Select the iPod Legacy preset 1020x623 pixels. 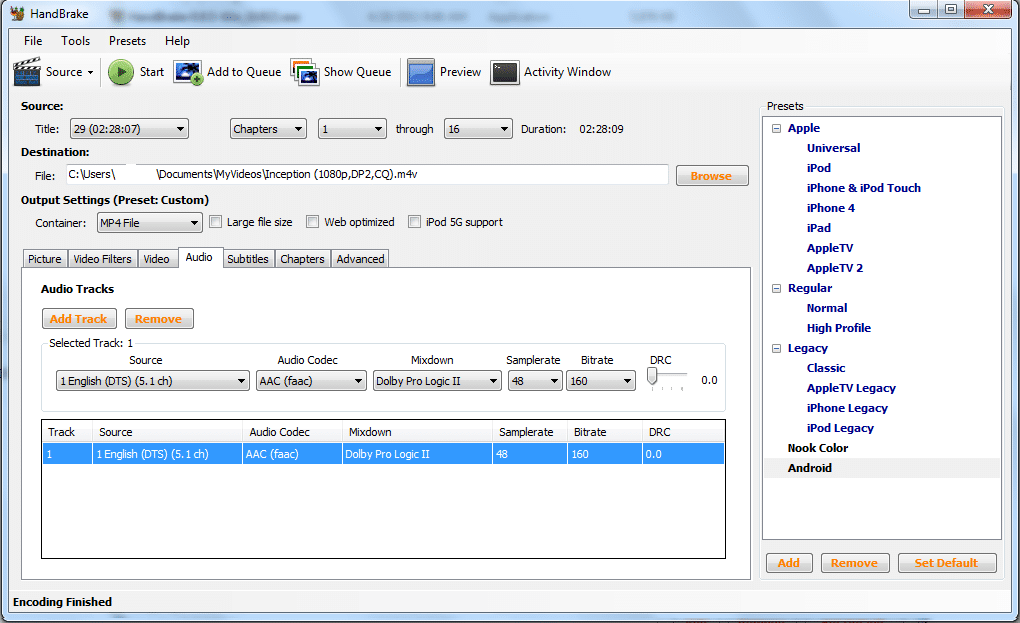pyautogui.click(x=840, y=428)
